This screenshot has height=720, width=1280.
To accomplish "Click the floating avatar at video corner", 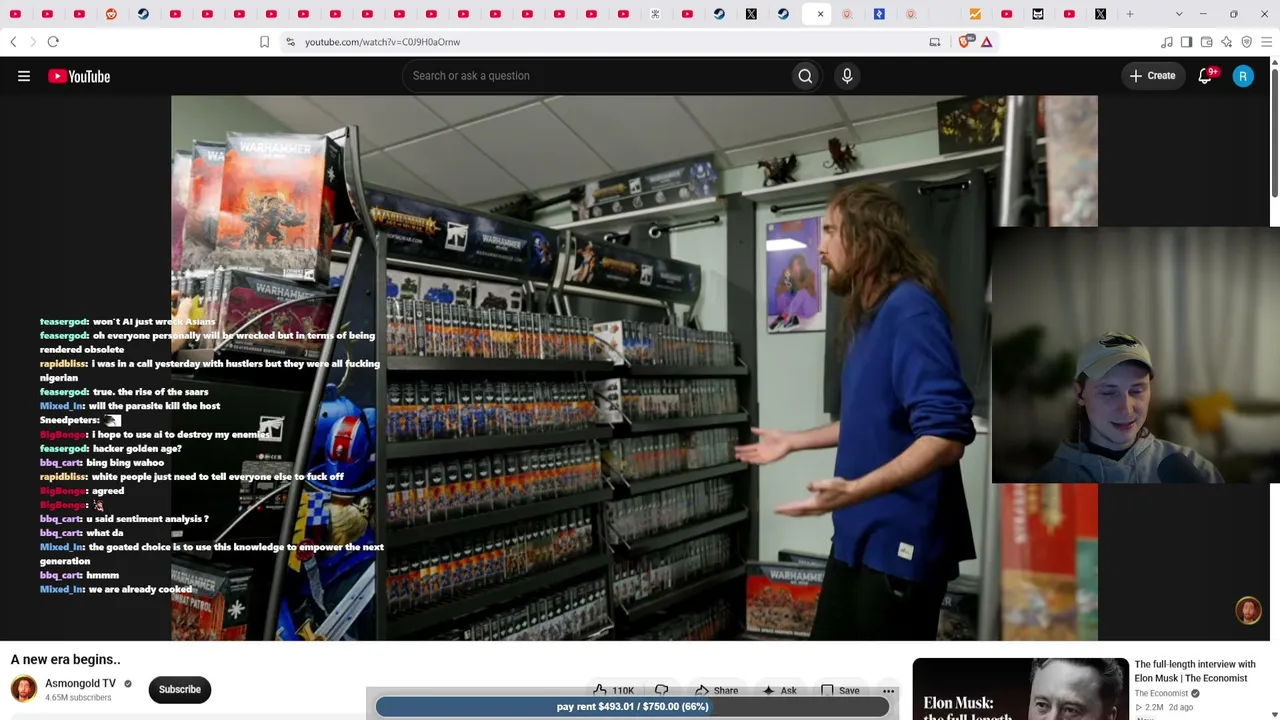I will pos(1248,610).
